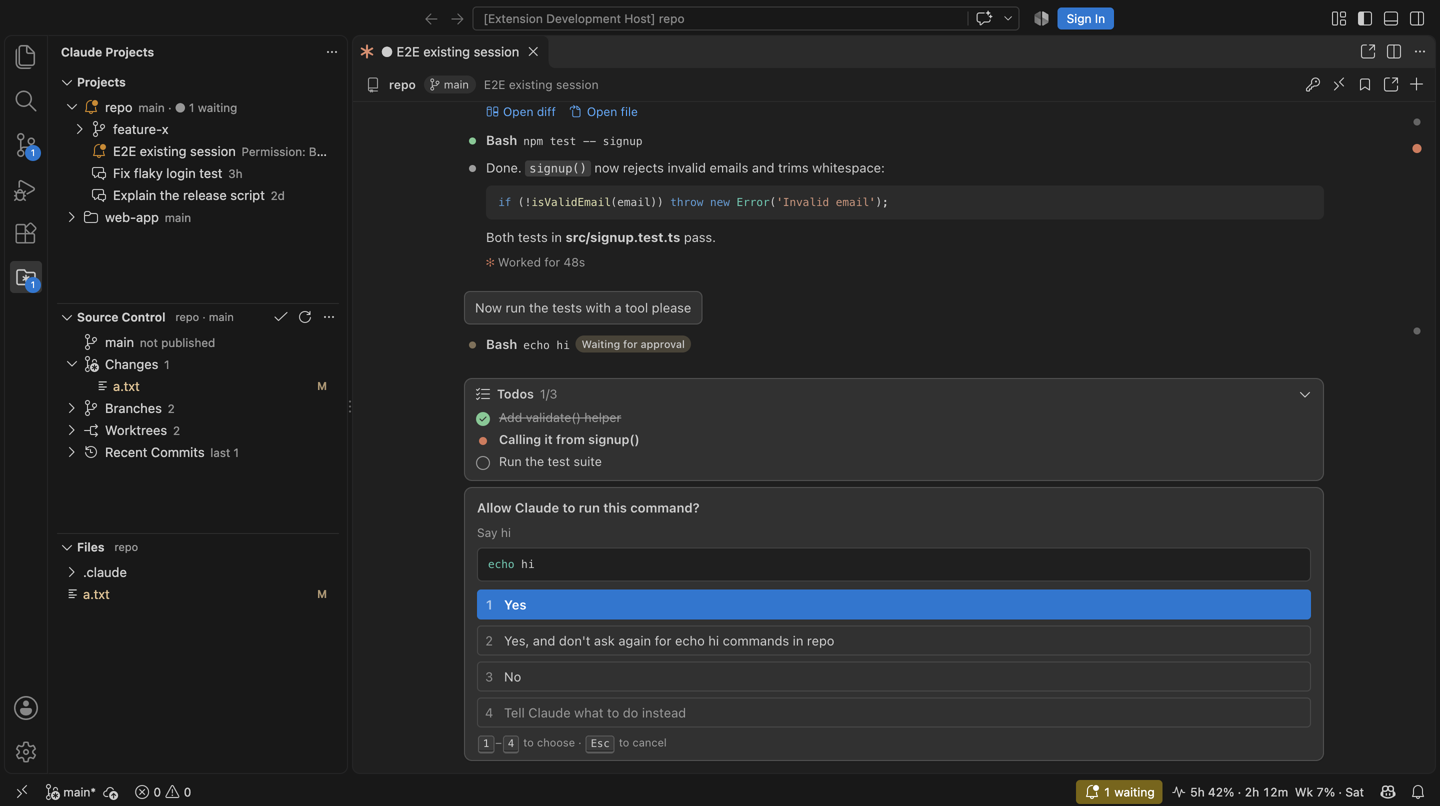
Task: Expand the web-app project
Action: pyautogui.click(x=72, y=217)
